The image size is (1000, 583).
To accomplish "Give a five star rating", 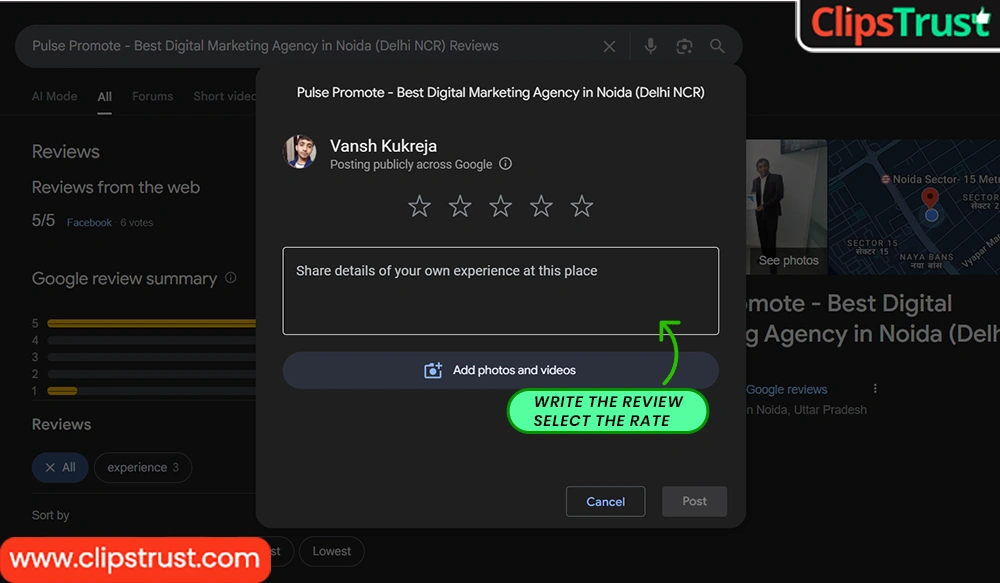I will click(x=582, y=207).
